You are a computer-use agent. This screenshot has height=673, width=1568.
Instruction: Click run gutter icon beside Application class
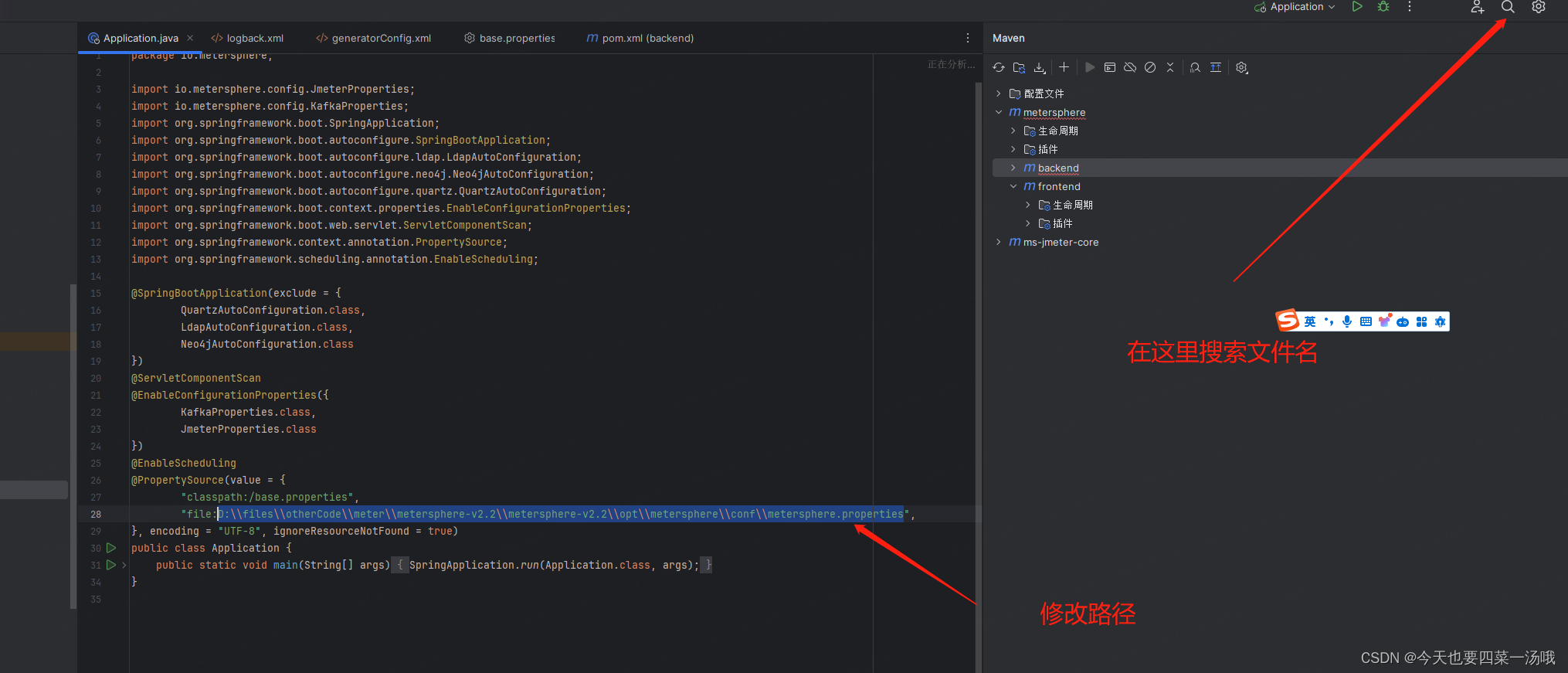[111, 548]
